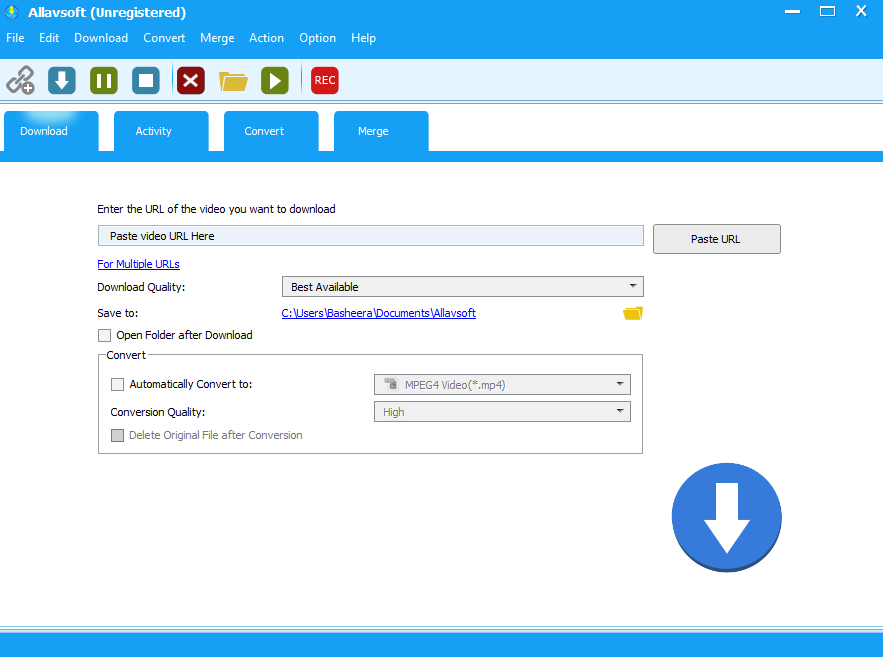Play the file using the green play icon
The image size is (883, 657).
[275, 80]
